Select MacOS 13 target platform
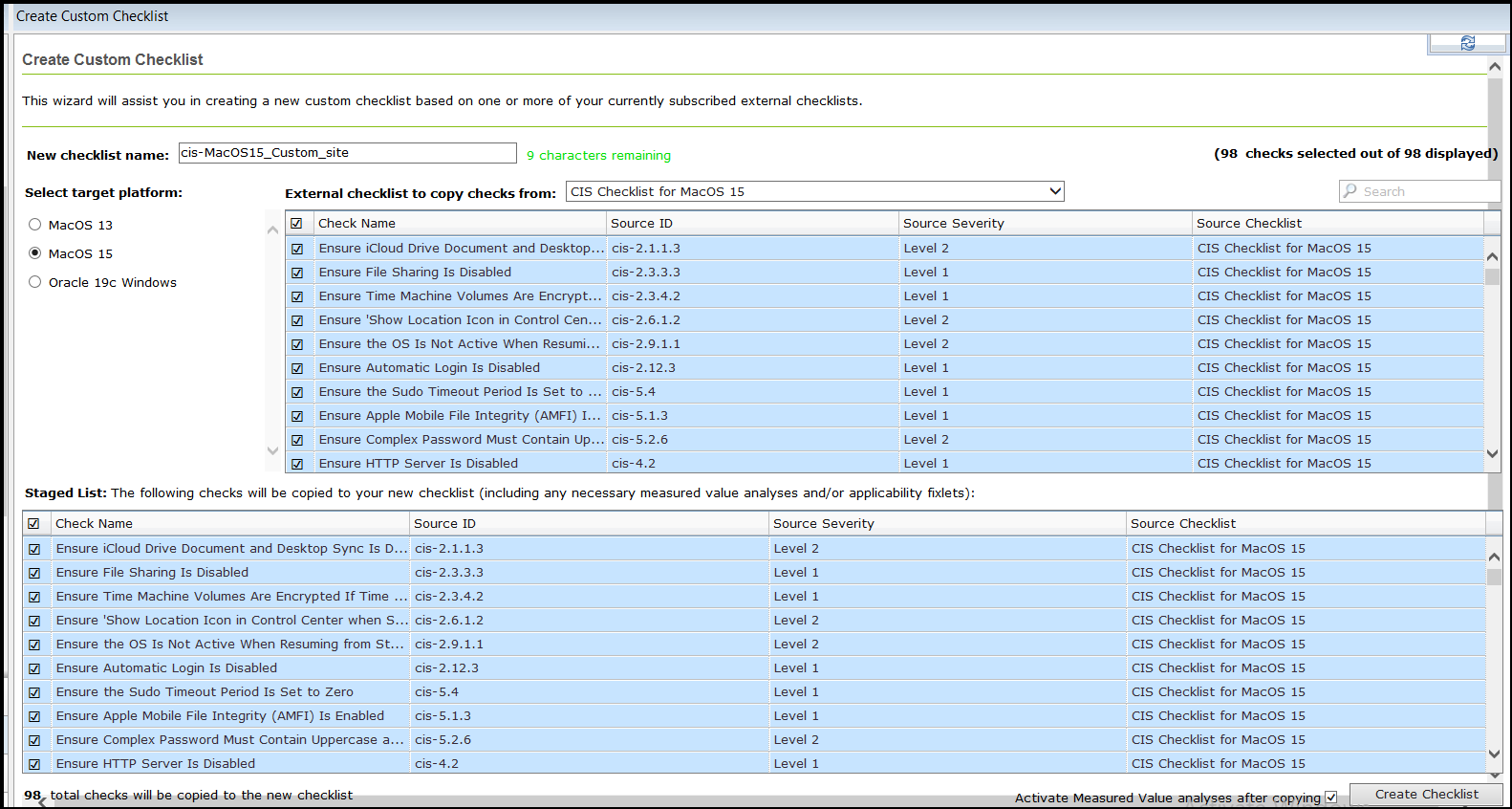 coord(35,225)
